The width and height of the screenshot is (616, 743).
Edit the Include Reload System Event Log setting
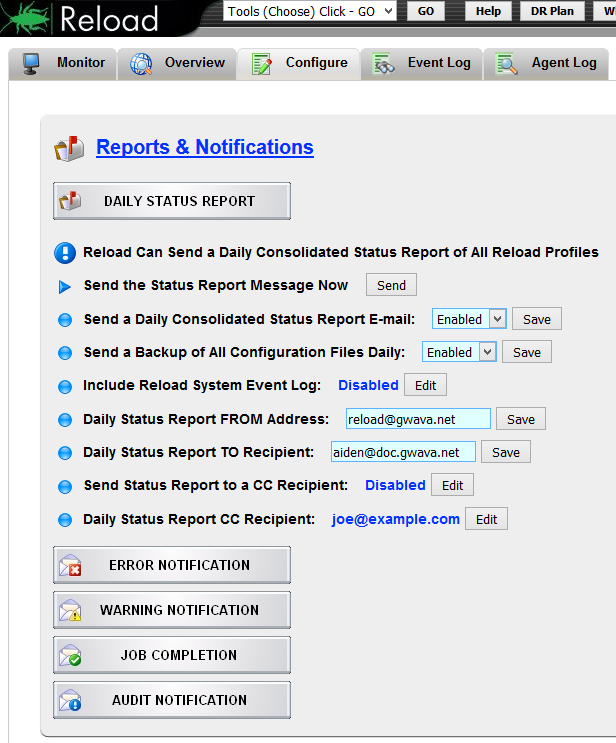425,385
